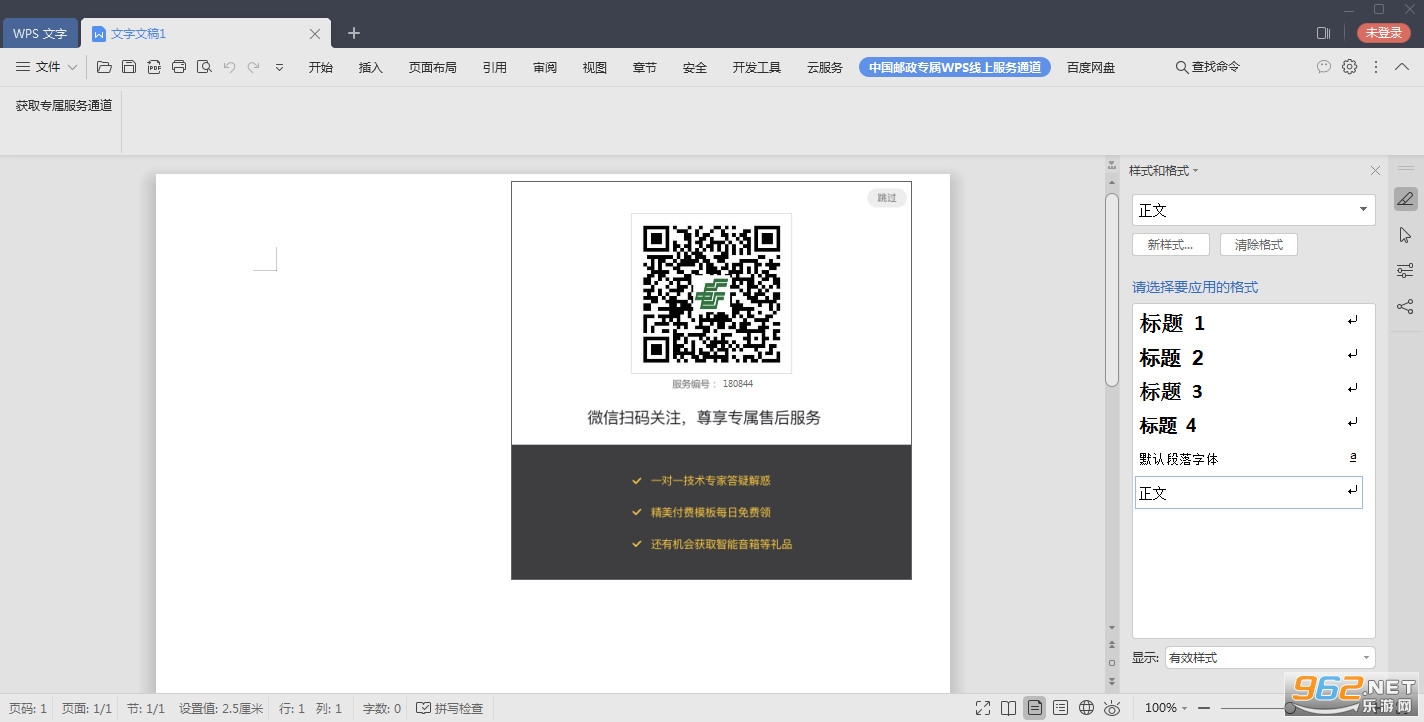Select the 视图 ribbon tab
This screenshot has height=722, width=1424.
point(595,67)
